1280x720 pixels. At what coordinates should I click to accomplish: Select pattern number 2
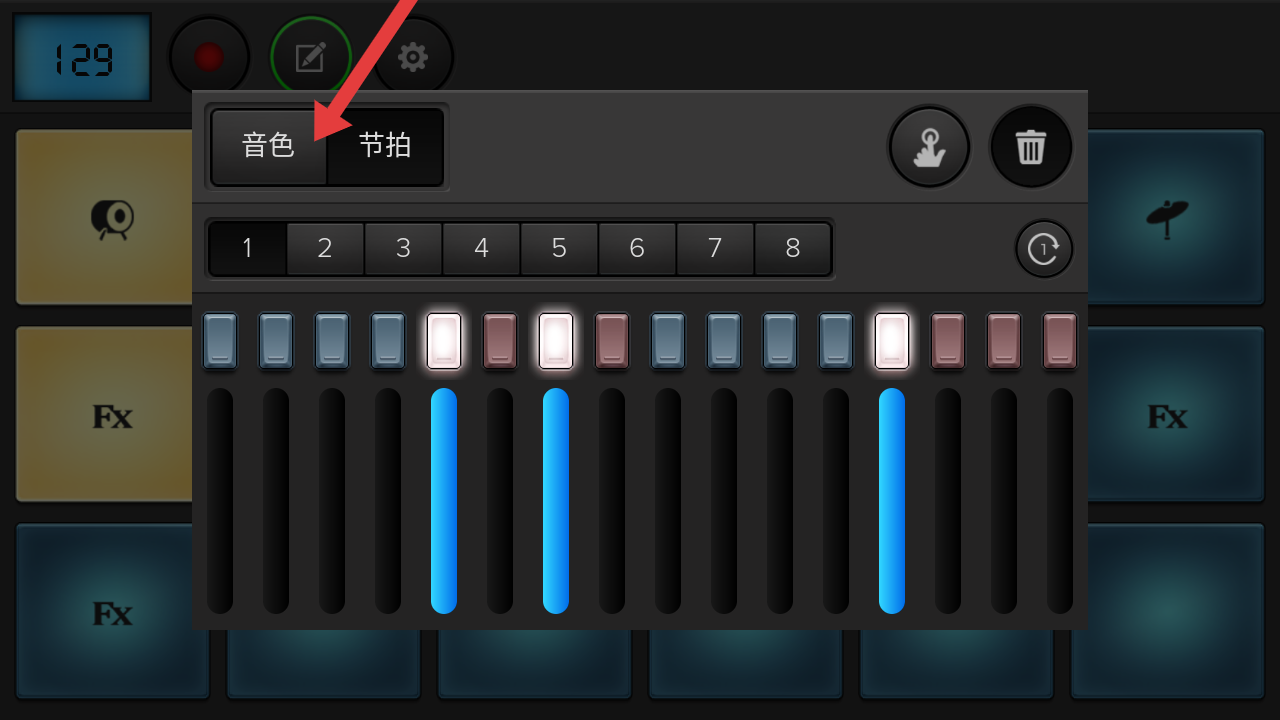pos(325,248)
